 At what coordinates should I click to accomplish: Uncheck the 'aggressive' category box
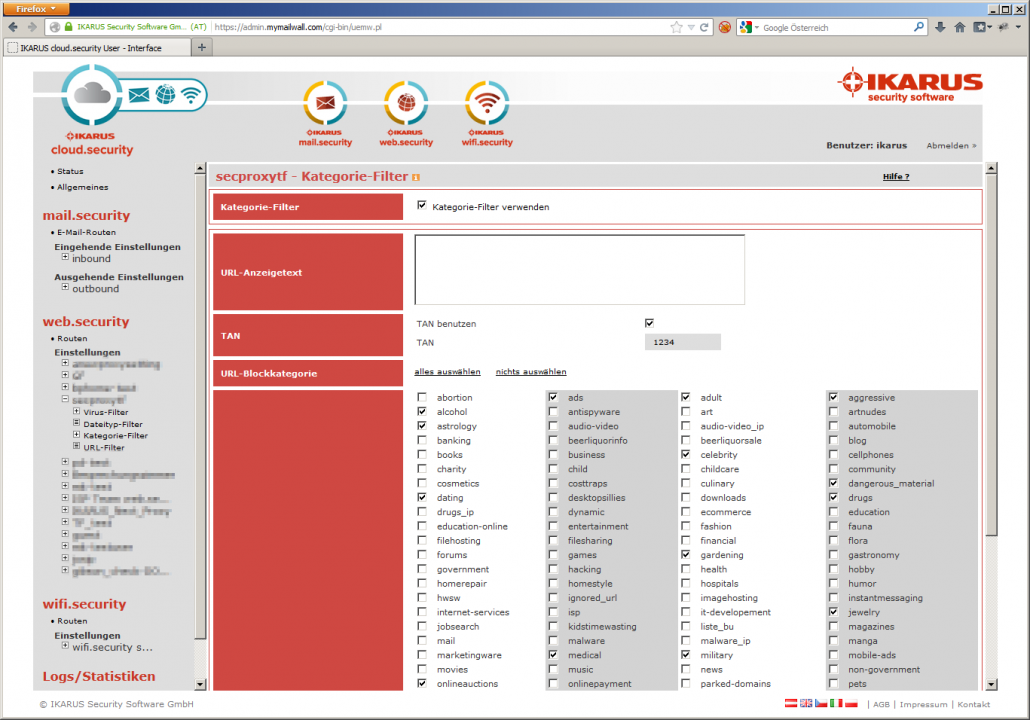833,397
